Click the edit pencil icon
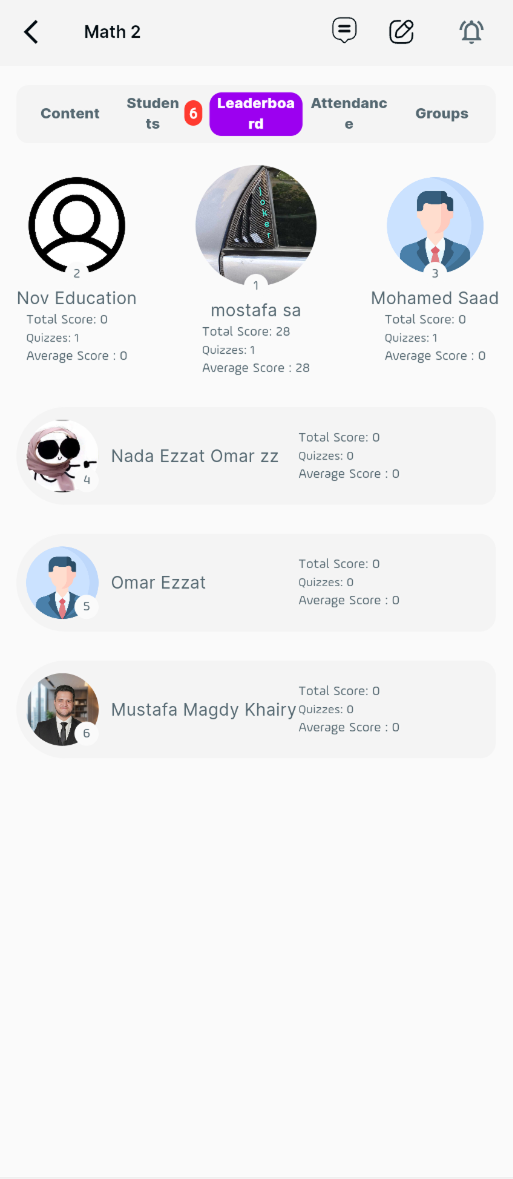 (402, 31)
